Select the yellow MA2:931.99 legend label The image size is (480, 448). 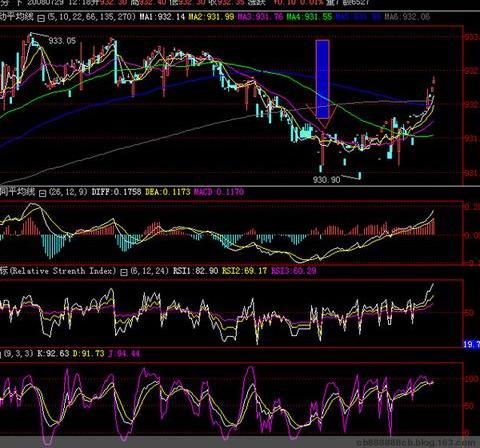[211, 17]
